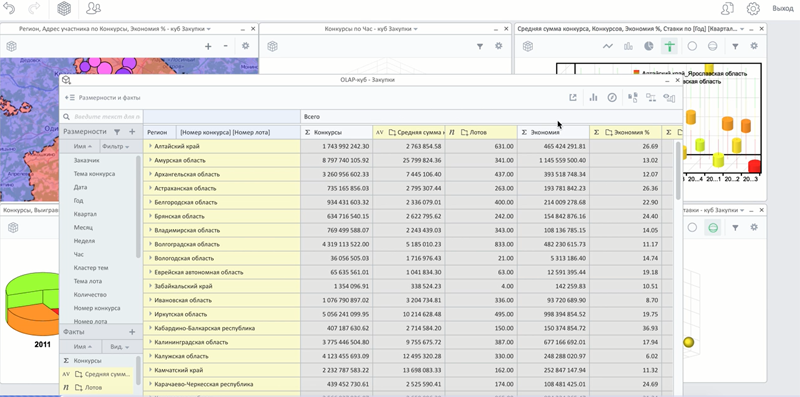The height and width of the screenshot is (397, 800).
Task: Click the export icon in OLAP-куб toolbar
Action: click(x=573, y=97)
